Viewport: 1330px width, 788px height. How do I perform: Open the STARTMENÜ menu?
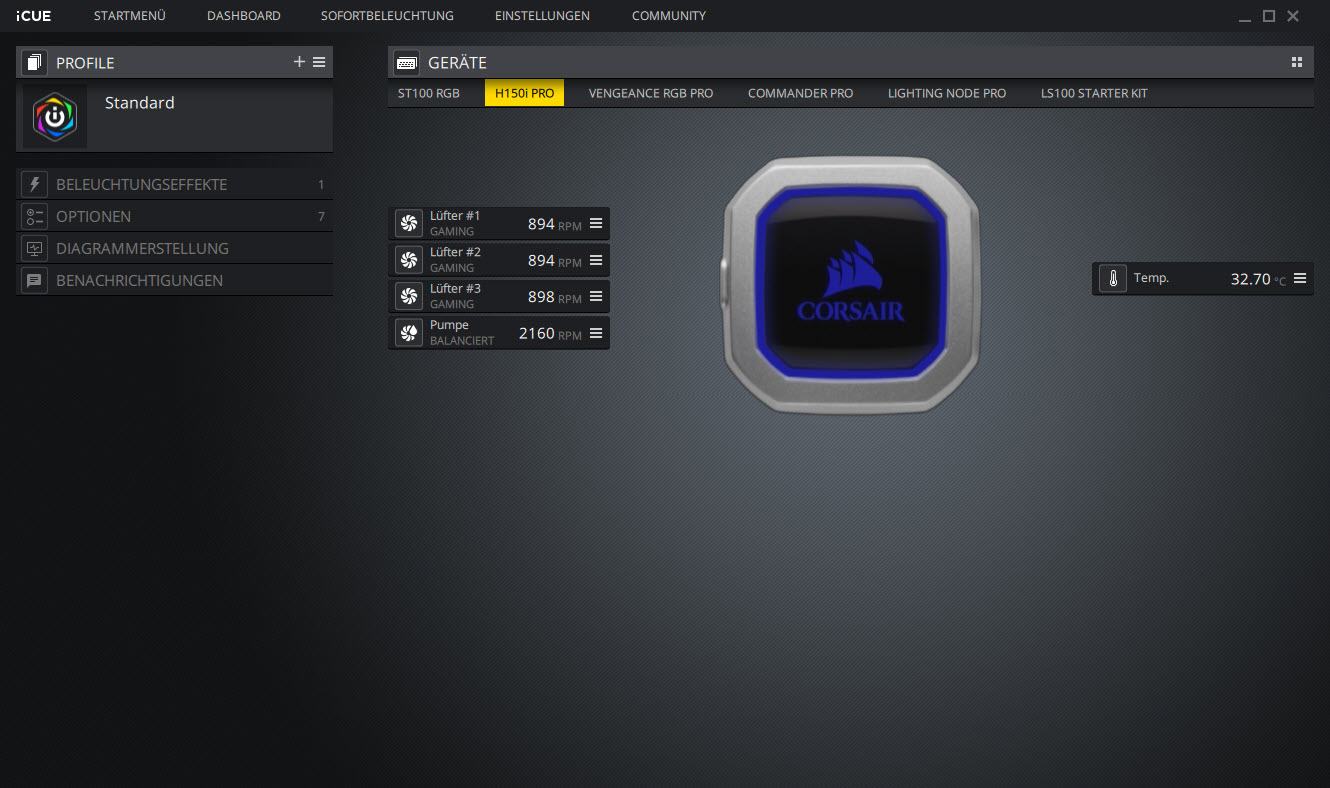(130, 16)
